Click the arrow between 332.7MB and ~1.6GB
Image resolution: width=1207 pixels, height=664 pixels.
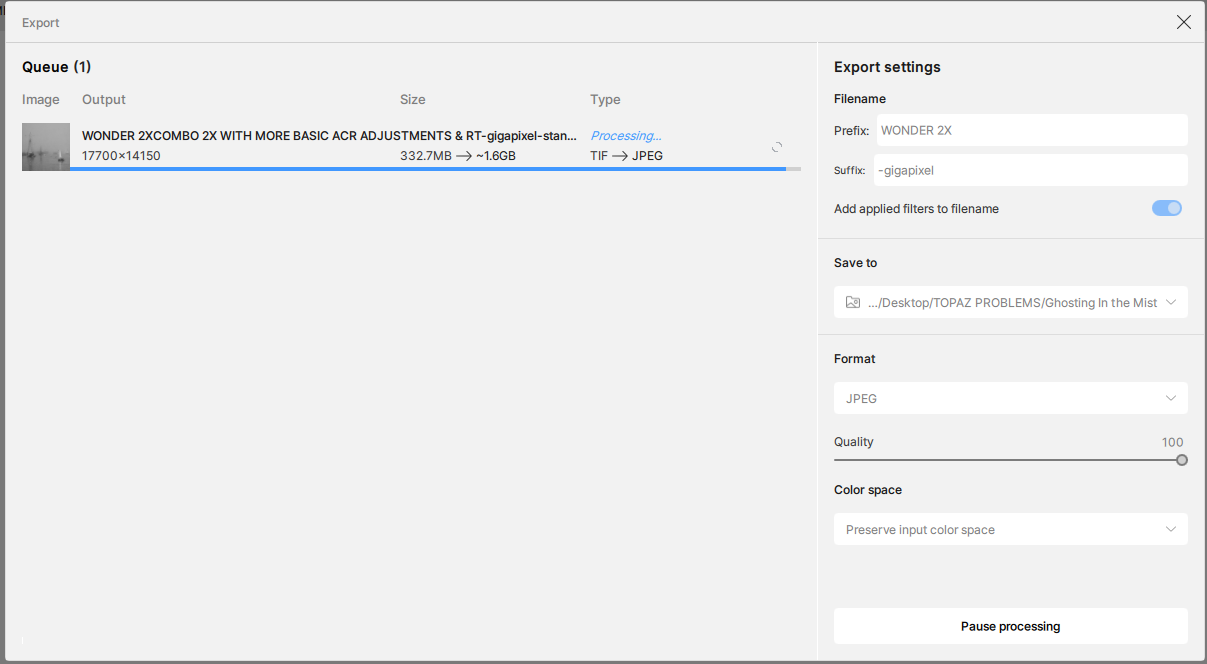coord(463,156)
